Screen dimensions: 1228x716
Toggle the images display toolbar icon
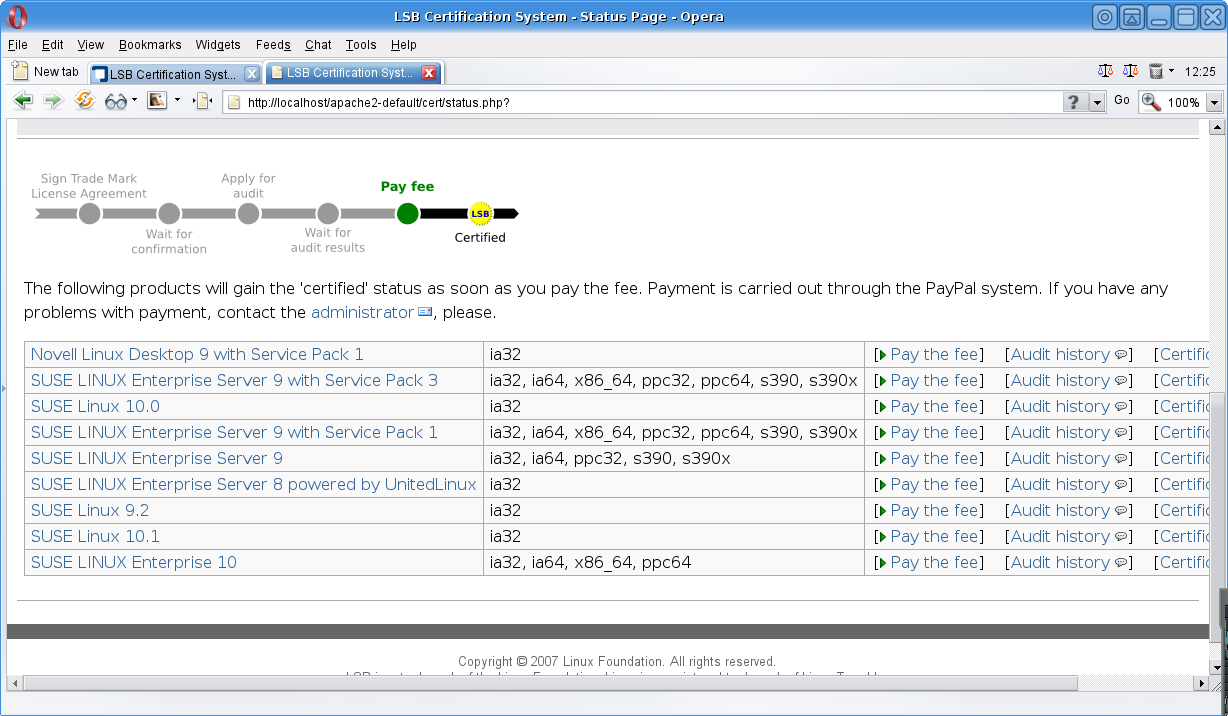[x=157, y=100]
